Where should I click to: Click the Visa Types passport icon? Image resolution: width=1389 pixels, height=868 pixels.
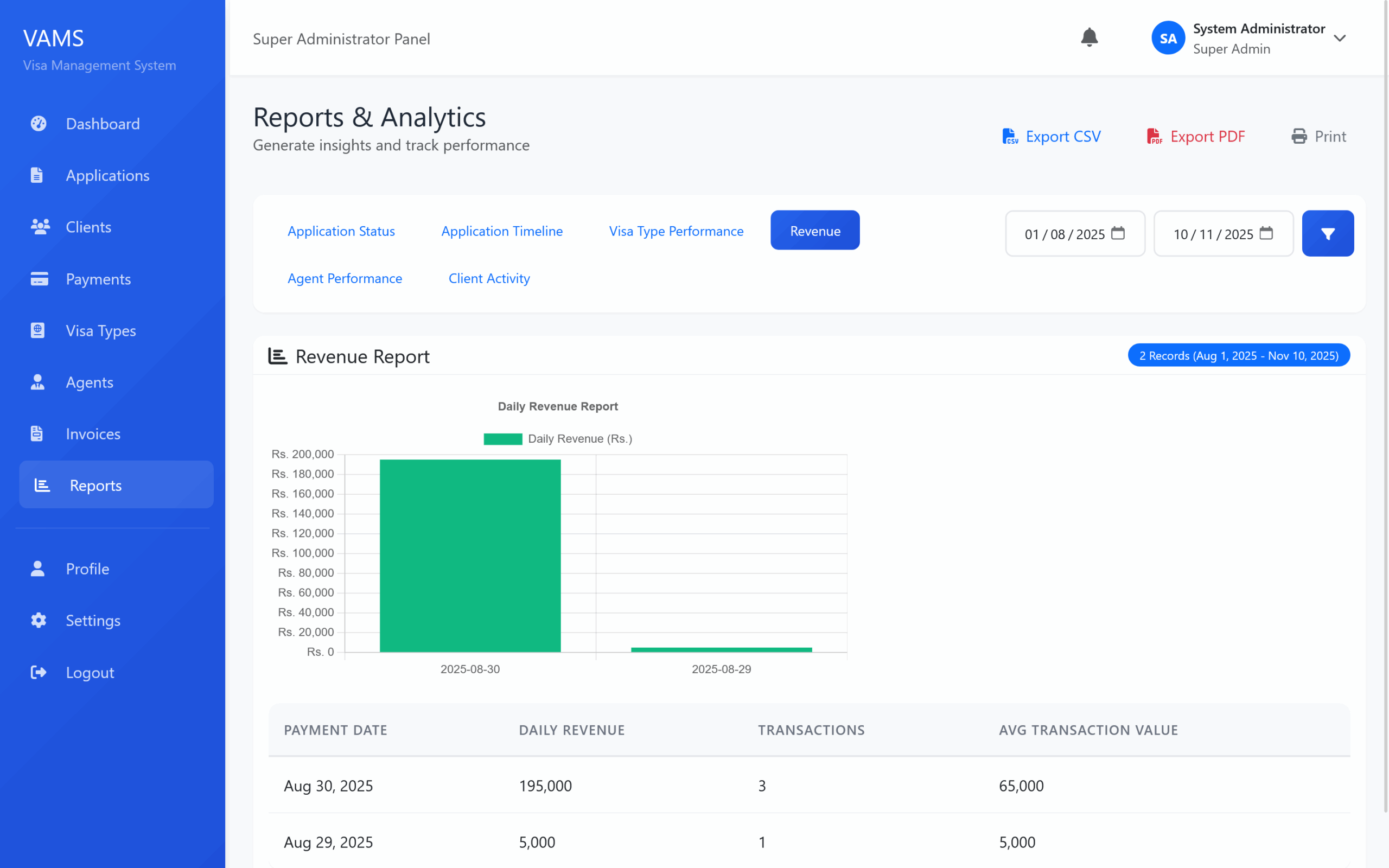37,331
